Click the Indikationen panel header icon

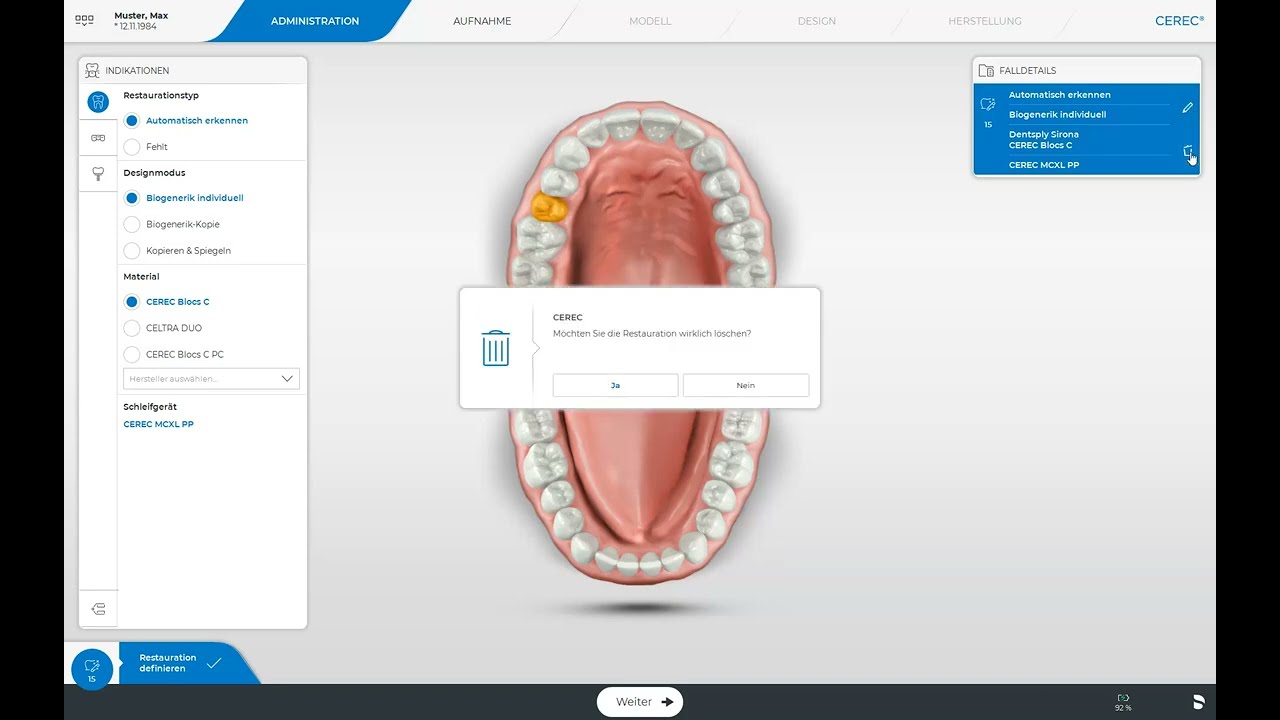click(x=92, y=71)
